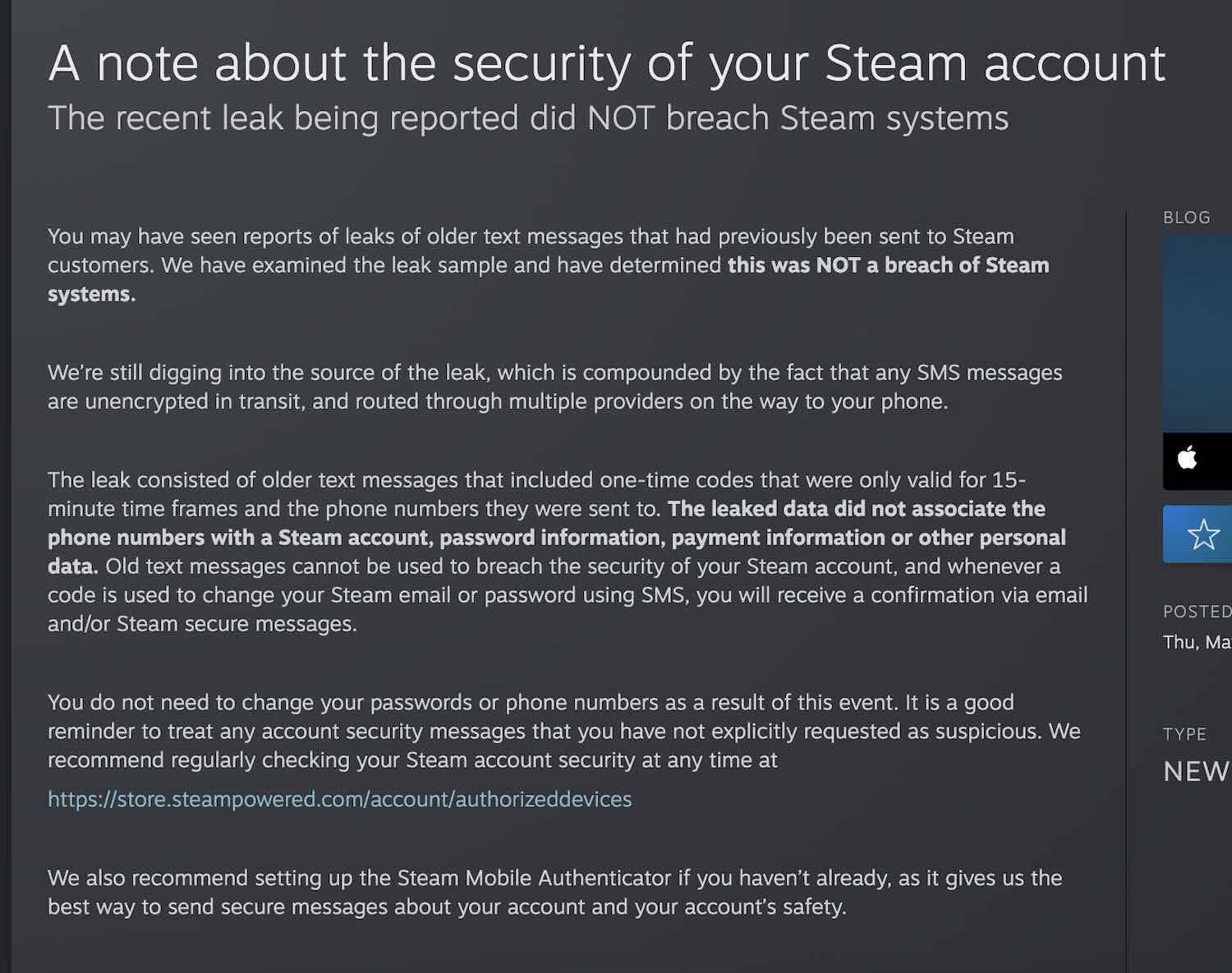Click sentence starting 'Old text messages cannot be used'
This screenshot has width=1232, height=973.
point(568,594)
